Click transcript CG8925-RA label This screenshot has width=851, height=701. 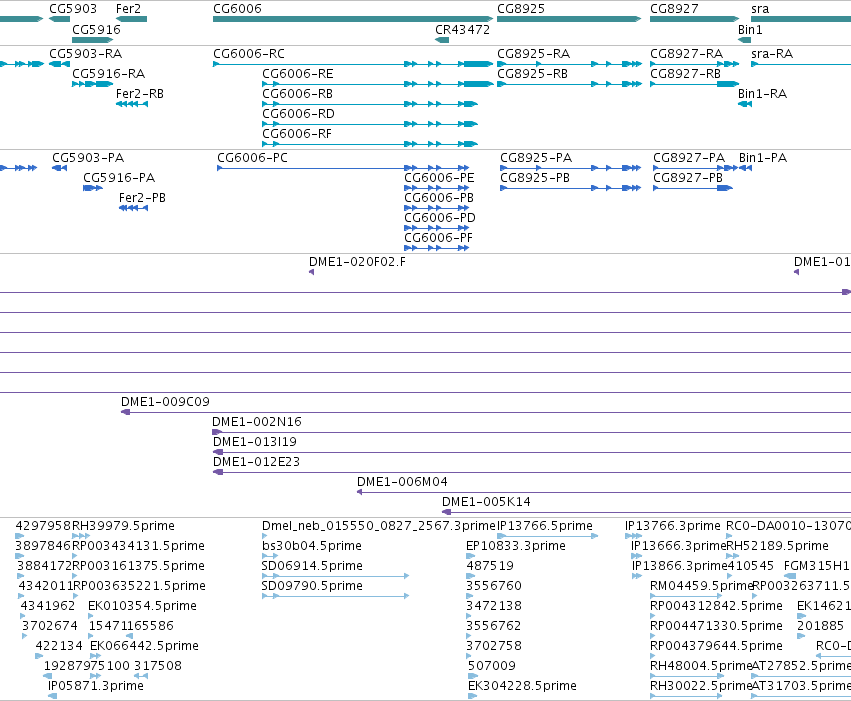534,54
